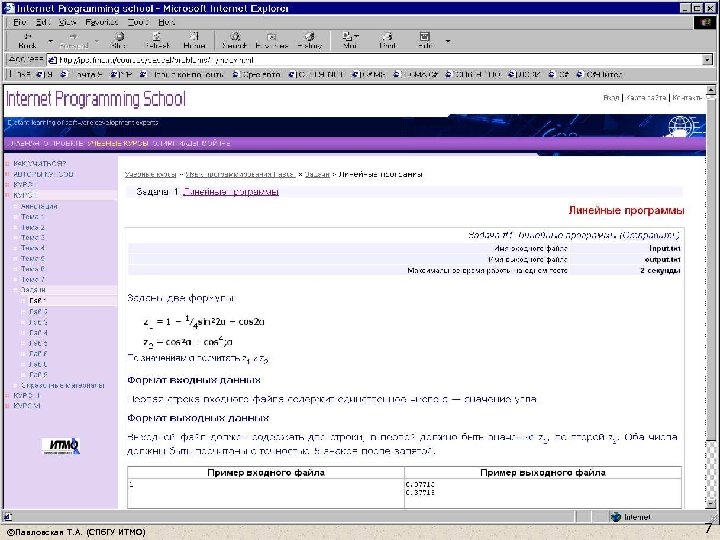This screenshot has width=720, height=540.
Task: Open the Mail toolbar button
Action: (x=350, y=40)
